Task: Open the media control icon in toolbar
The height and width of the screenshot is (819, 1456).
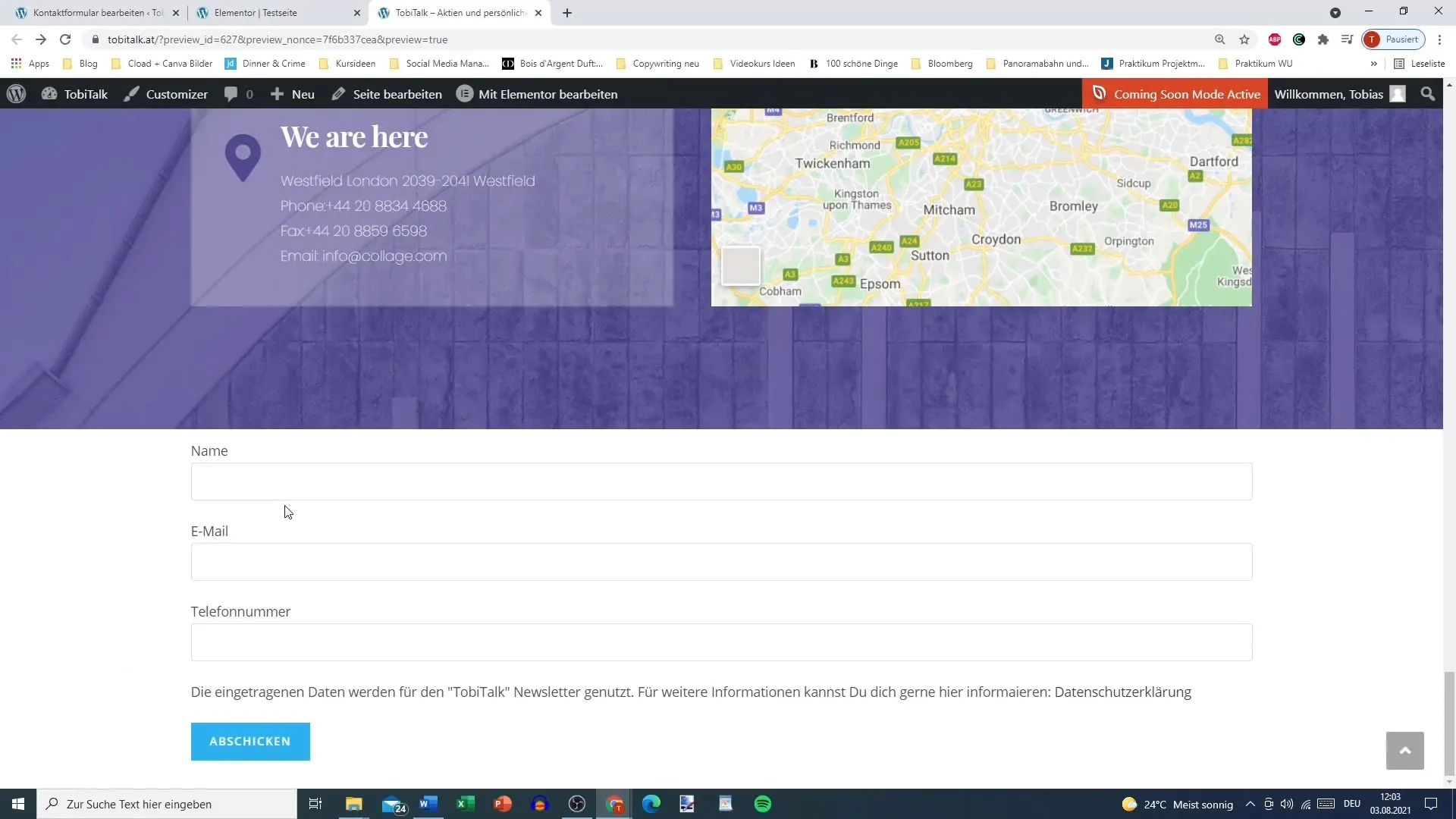Action: (x=1348, y=39)
